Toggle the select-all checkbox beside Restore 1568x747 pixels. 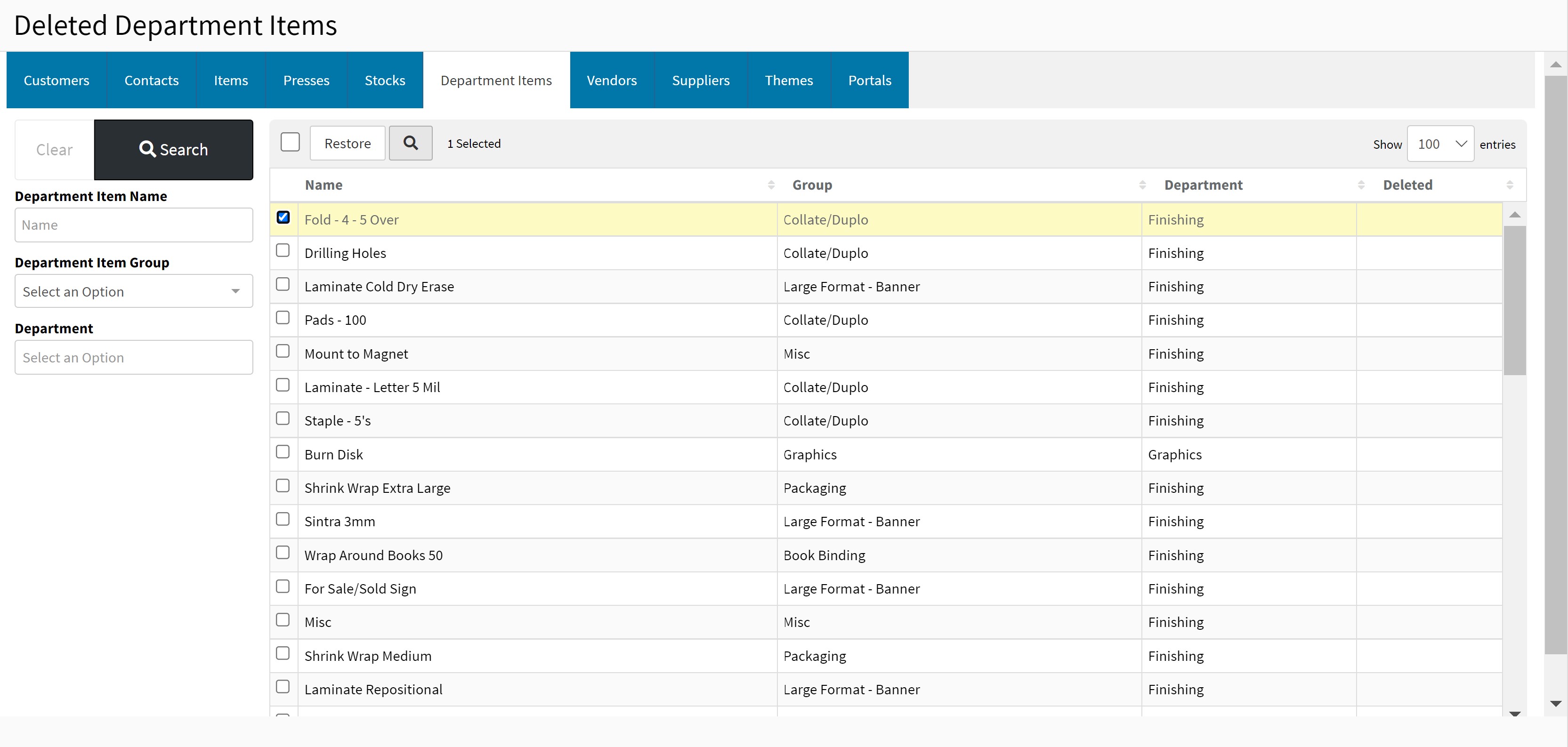pyautogui.click(x=291, y=142)
